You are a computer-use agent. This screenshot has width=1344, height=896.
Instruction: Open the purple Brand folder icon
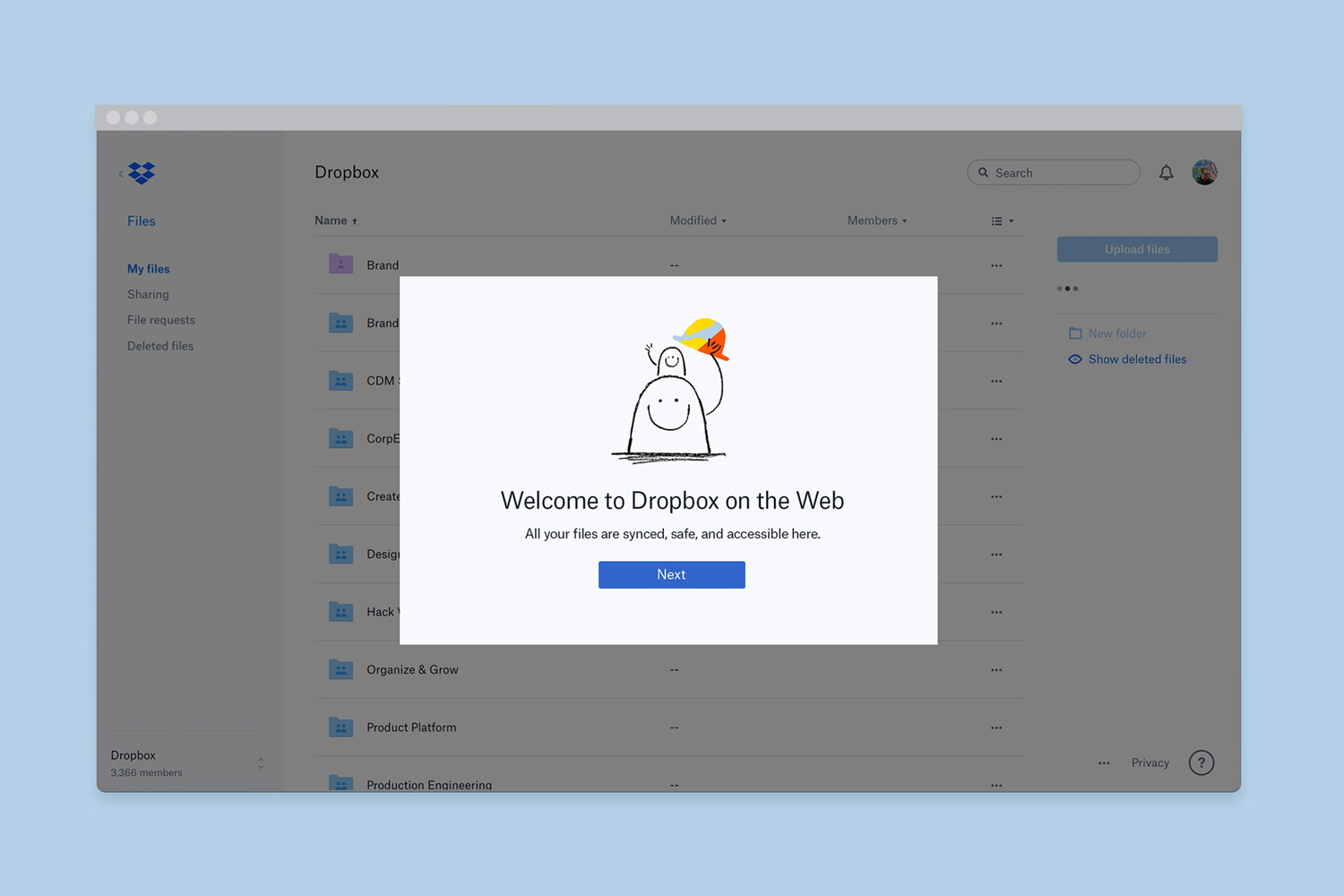[340, 264]
